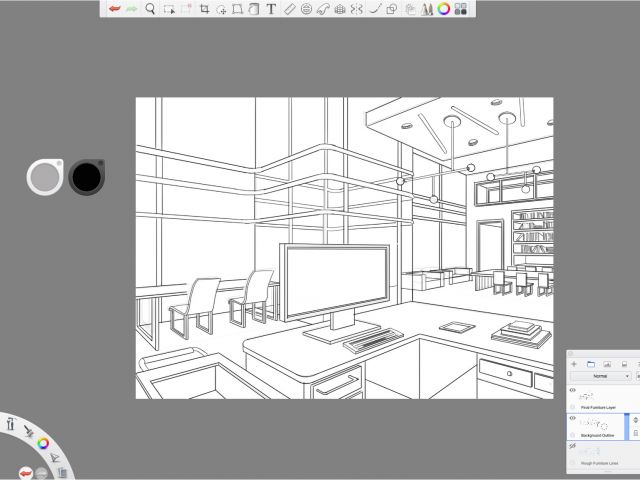
Task: Select the Zoom magnifier tool
Action: (150, 9)
